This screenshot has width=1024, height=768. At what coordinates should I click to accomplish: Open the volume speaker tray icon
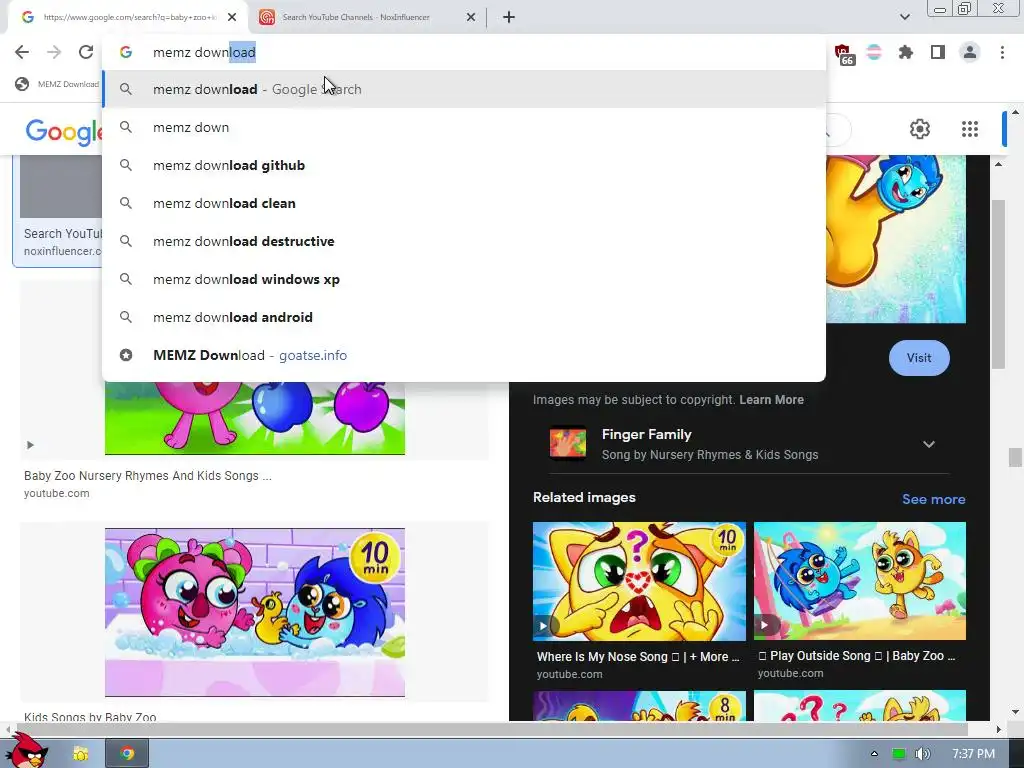point(922,754)
